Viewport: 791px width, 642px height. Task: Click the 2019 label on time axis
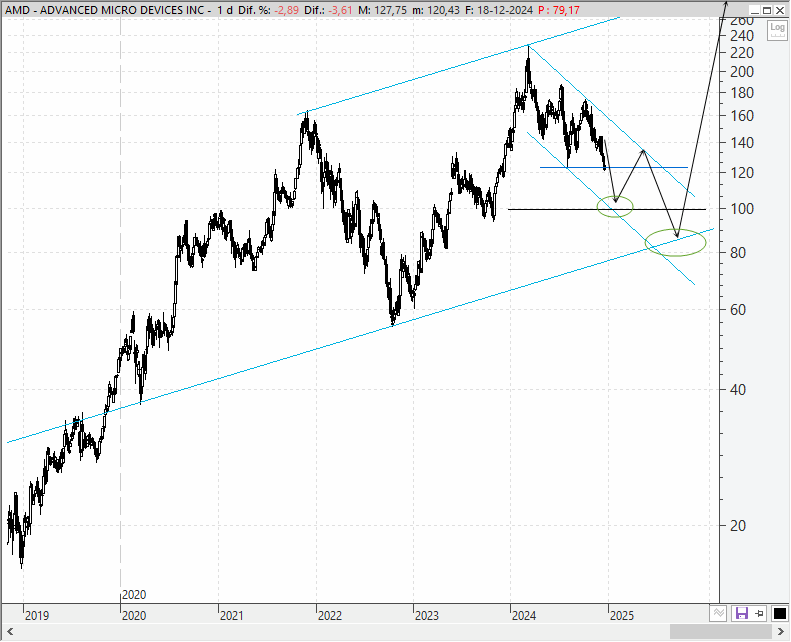pyautogui.click(x=37, y=616)
